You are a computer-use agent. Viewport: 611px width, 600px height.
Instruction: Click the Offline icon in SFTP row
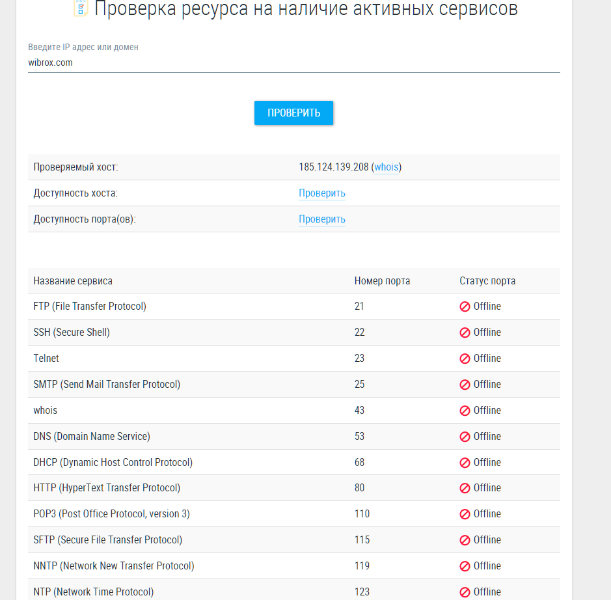pos(464,540)
